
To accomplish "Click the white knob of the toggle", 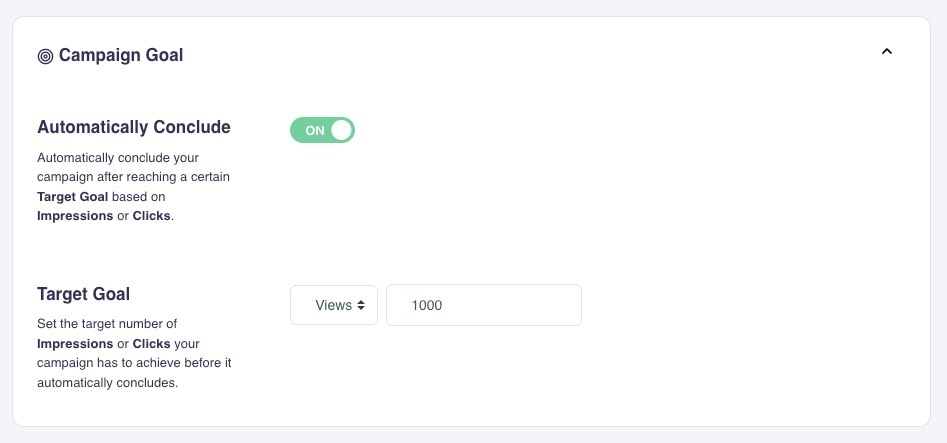I will pos(341,130).
